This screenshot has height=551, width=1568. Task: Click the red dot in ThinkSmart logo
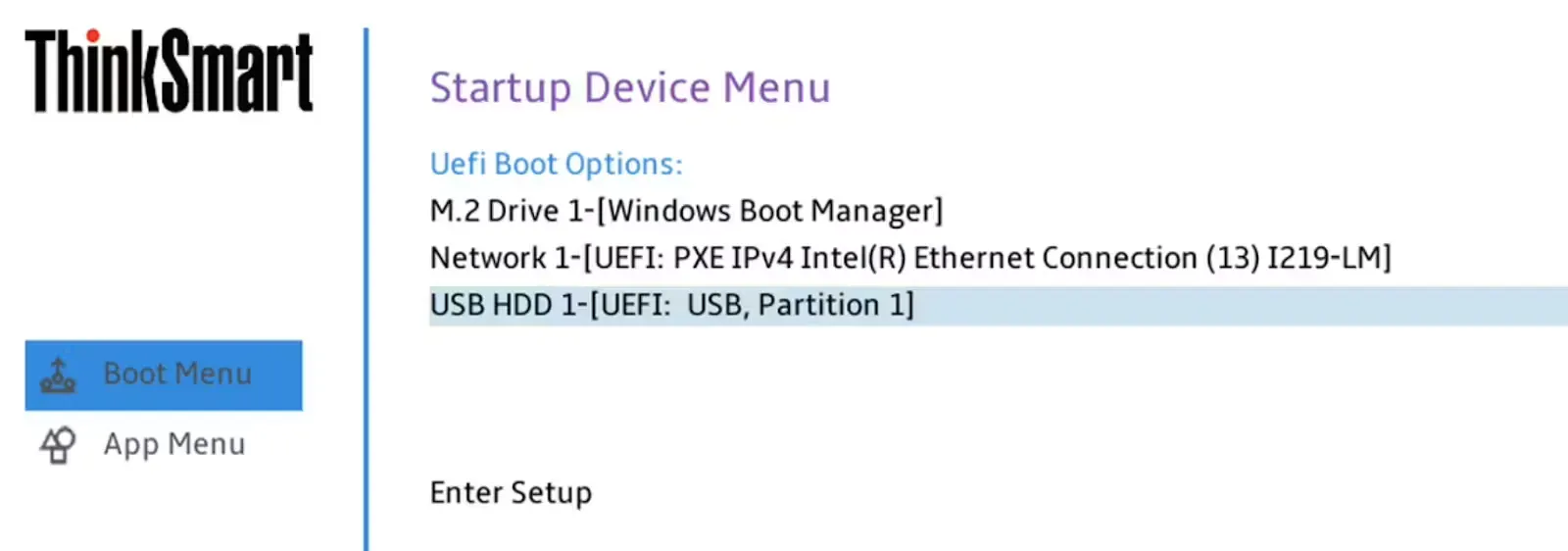point(92,37)
